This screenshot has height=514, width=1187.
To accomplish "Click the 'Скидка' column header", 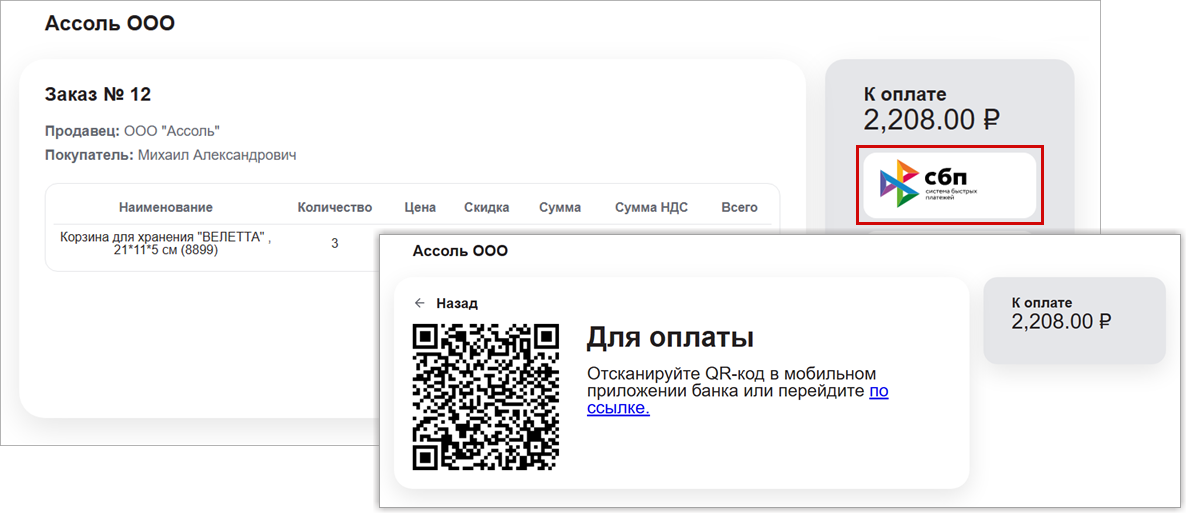I will 487,207.
